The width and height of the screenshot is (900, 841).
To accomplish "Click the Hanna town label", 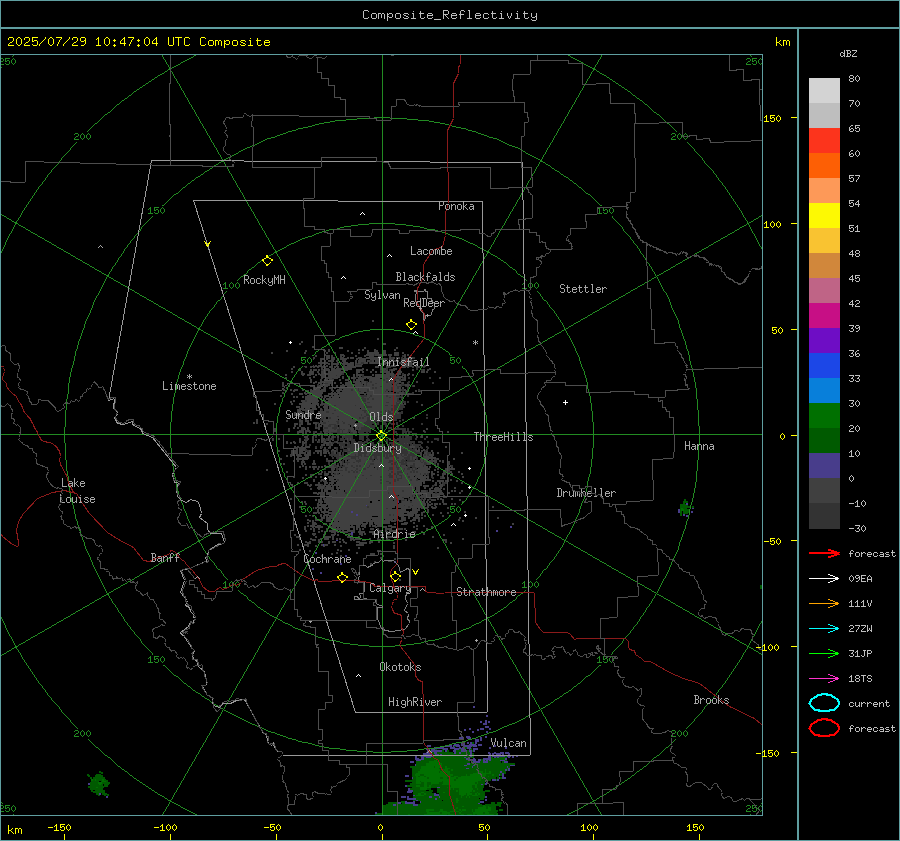I will [x=699, y=446].
